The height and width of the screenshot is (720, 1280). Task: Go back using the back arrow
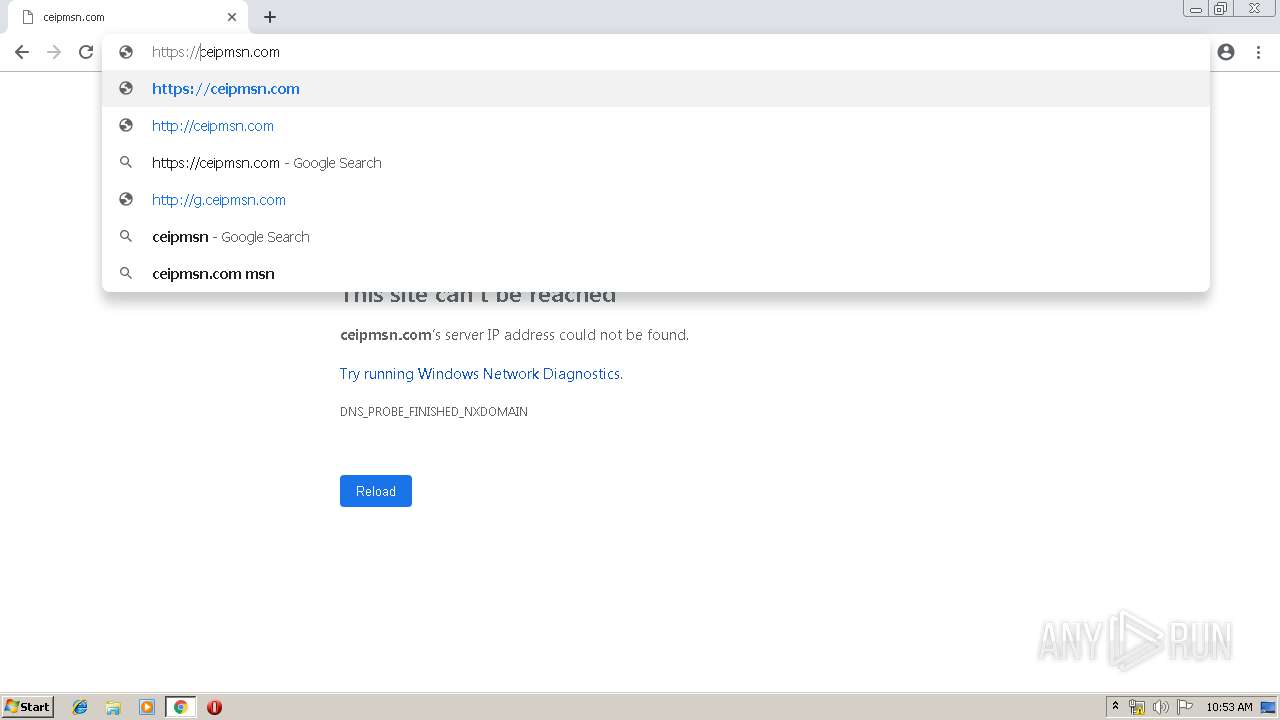pos(22,52)
